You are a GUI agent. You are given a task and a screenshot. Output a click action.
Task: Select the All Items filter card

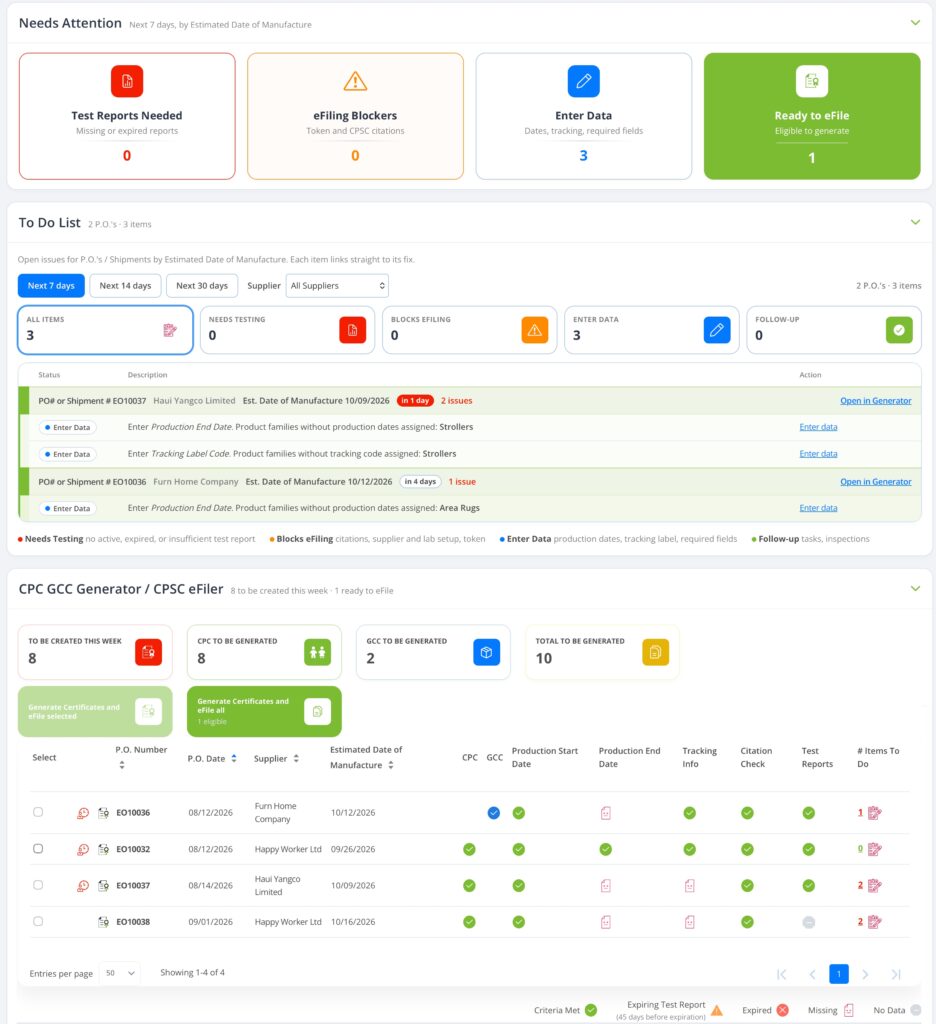105,330
